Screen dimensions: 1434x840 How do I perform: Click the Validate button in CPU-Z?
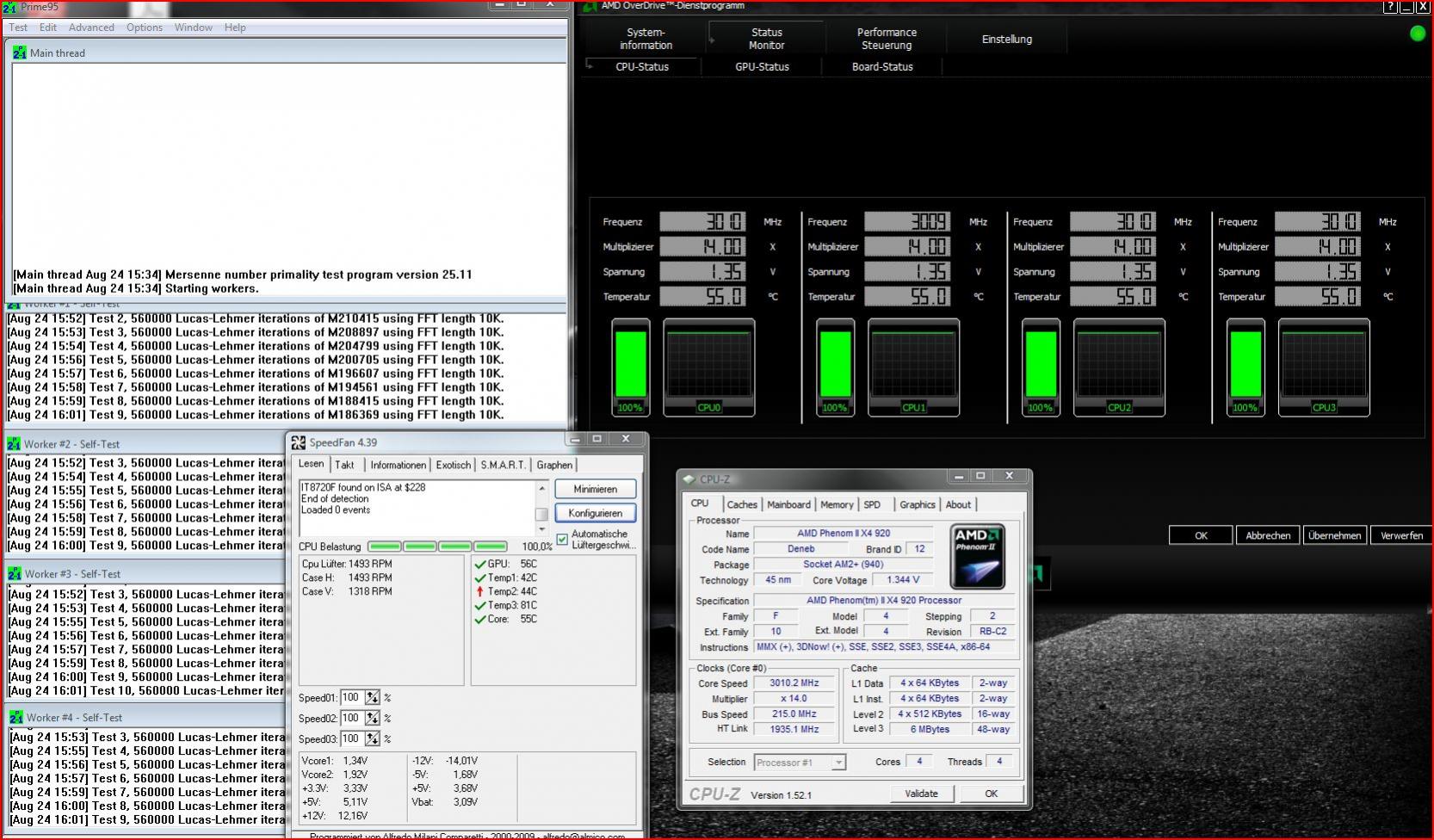click(921, 794)
